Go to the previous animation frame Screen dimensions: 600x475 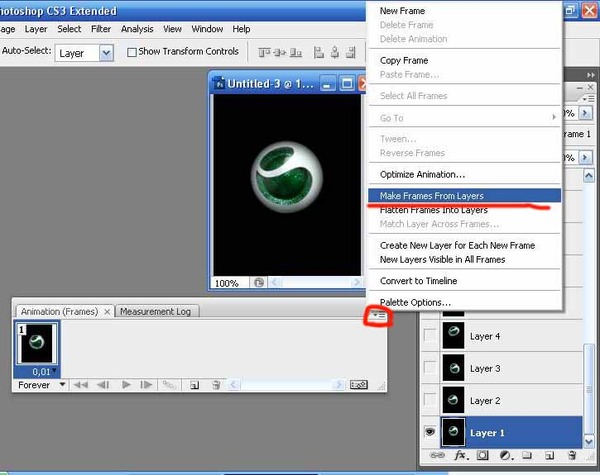pos(103,385)
